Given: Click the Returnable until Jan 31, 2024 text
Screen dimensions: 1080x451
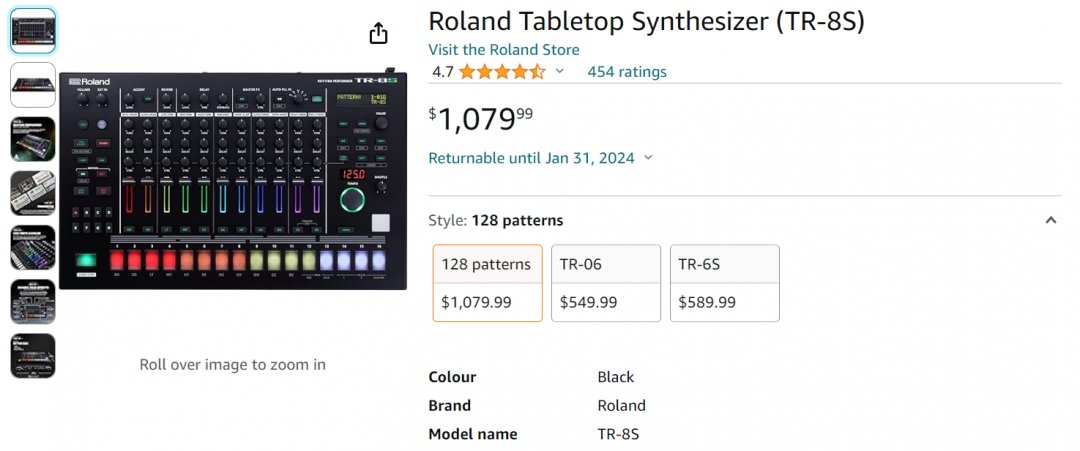Looking at the screenshot, I should pyautogui.click(x=531, y=158).
